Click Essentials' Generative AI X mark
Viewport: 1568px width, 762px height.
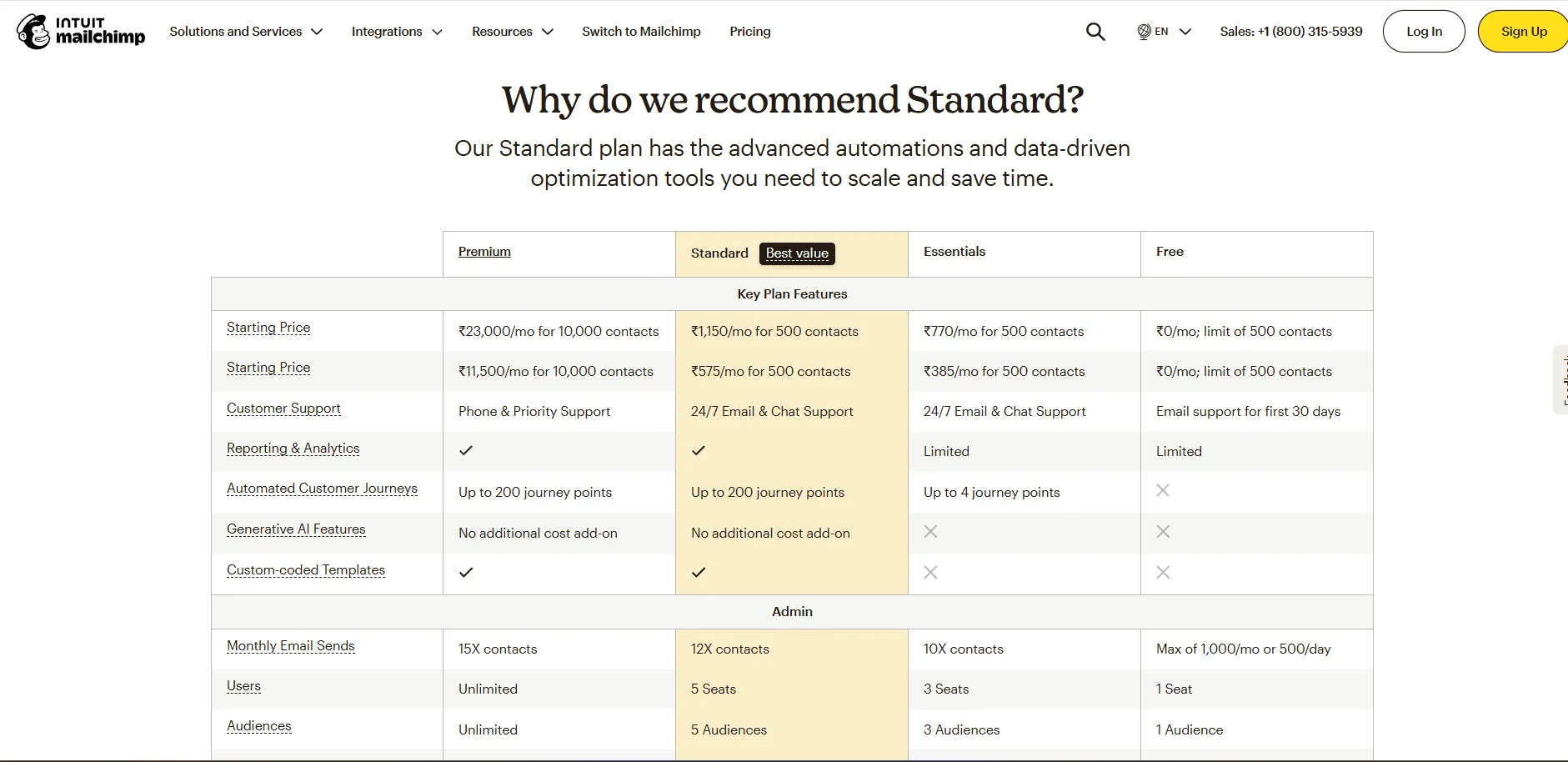pyautogui.click(x=930, y=532)
